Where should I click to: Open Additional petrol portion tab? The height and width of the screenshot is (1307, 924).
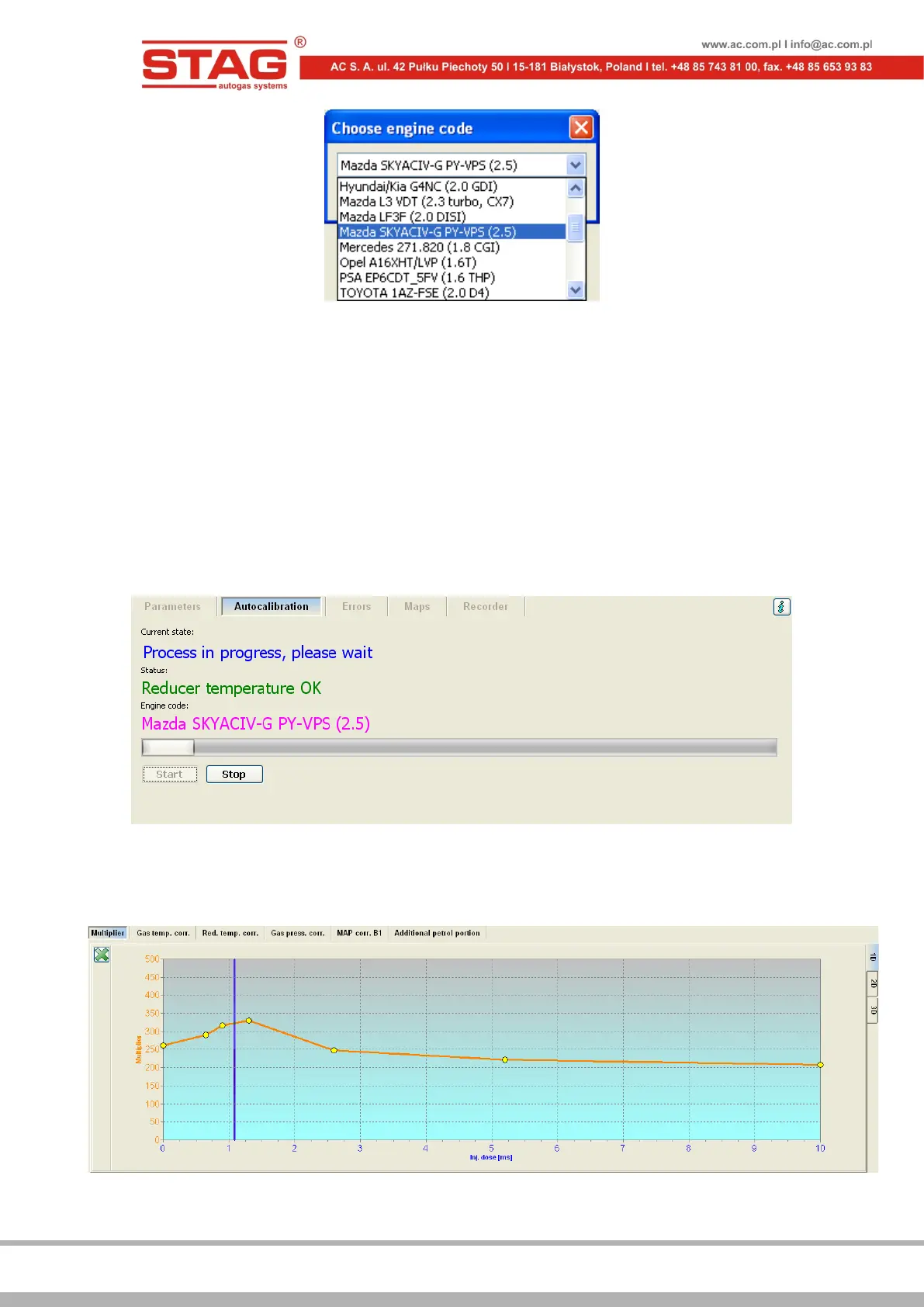[x=437, y=933]
